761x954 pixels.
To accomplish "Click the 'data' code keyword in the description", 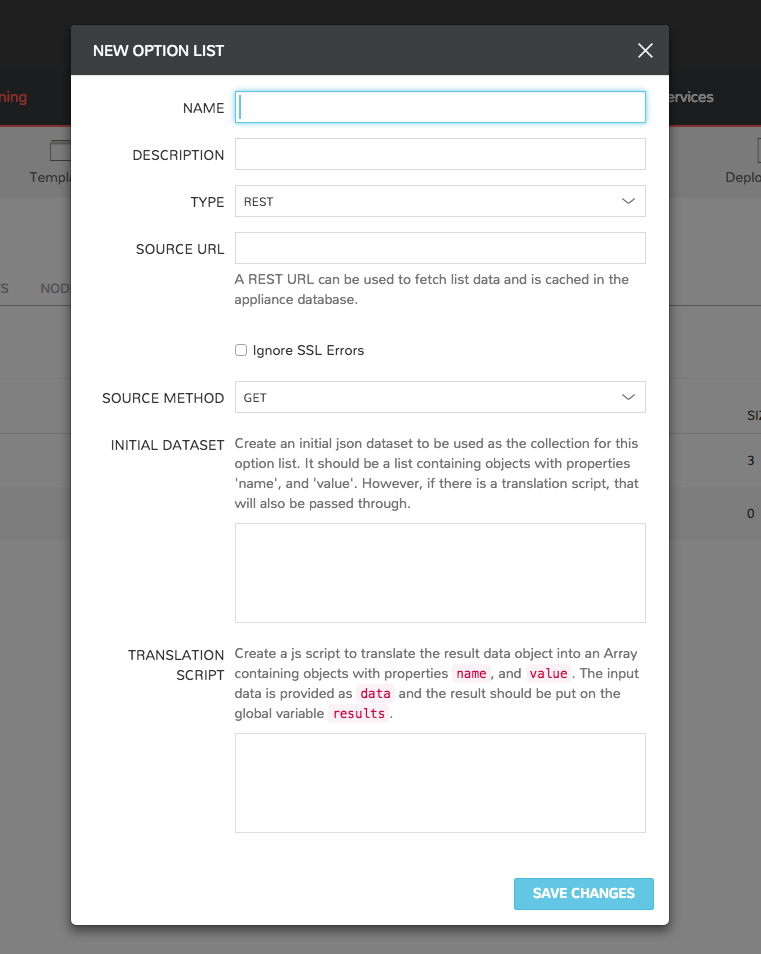I will 375,694.
